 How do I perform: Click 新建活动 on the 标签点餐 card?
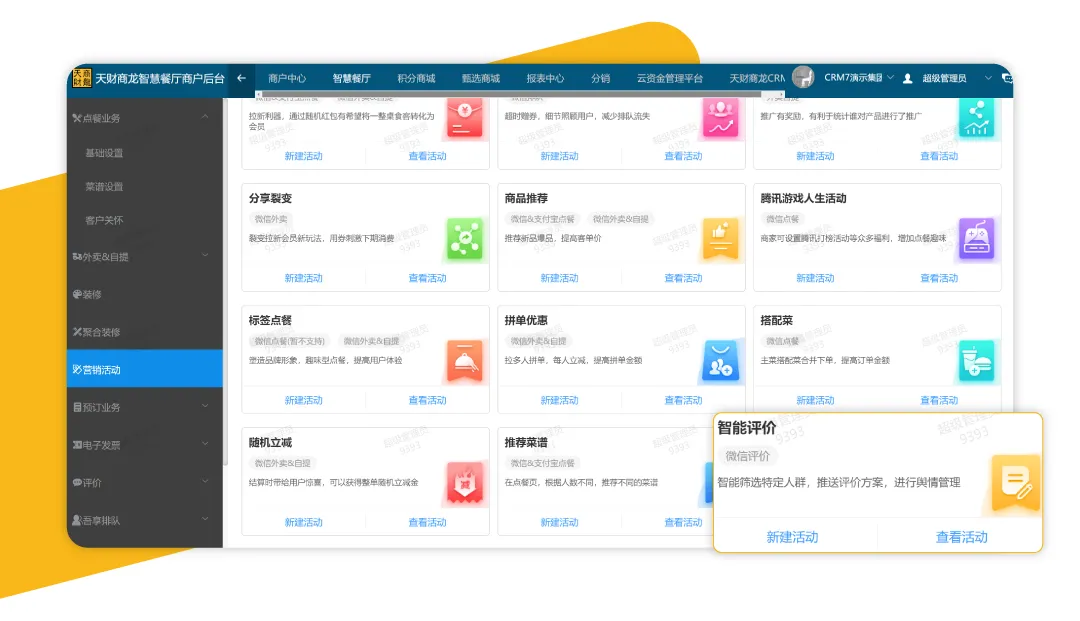(303, 400)
